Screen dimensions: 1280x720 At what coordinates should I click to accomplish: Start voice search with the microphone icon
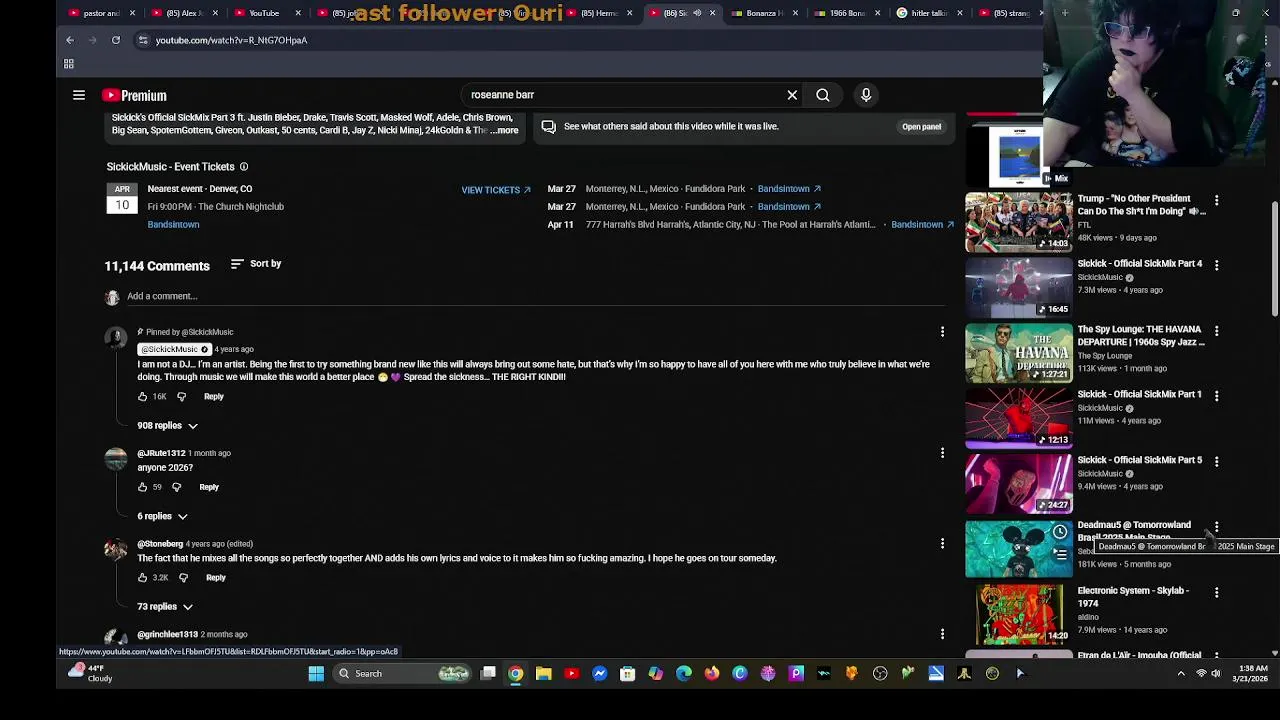866,95
